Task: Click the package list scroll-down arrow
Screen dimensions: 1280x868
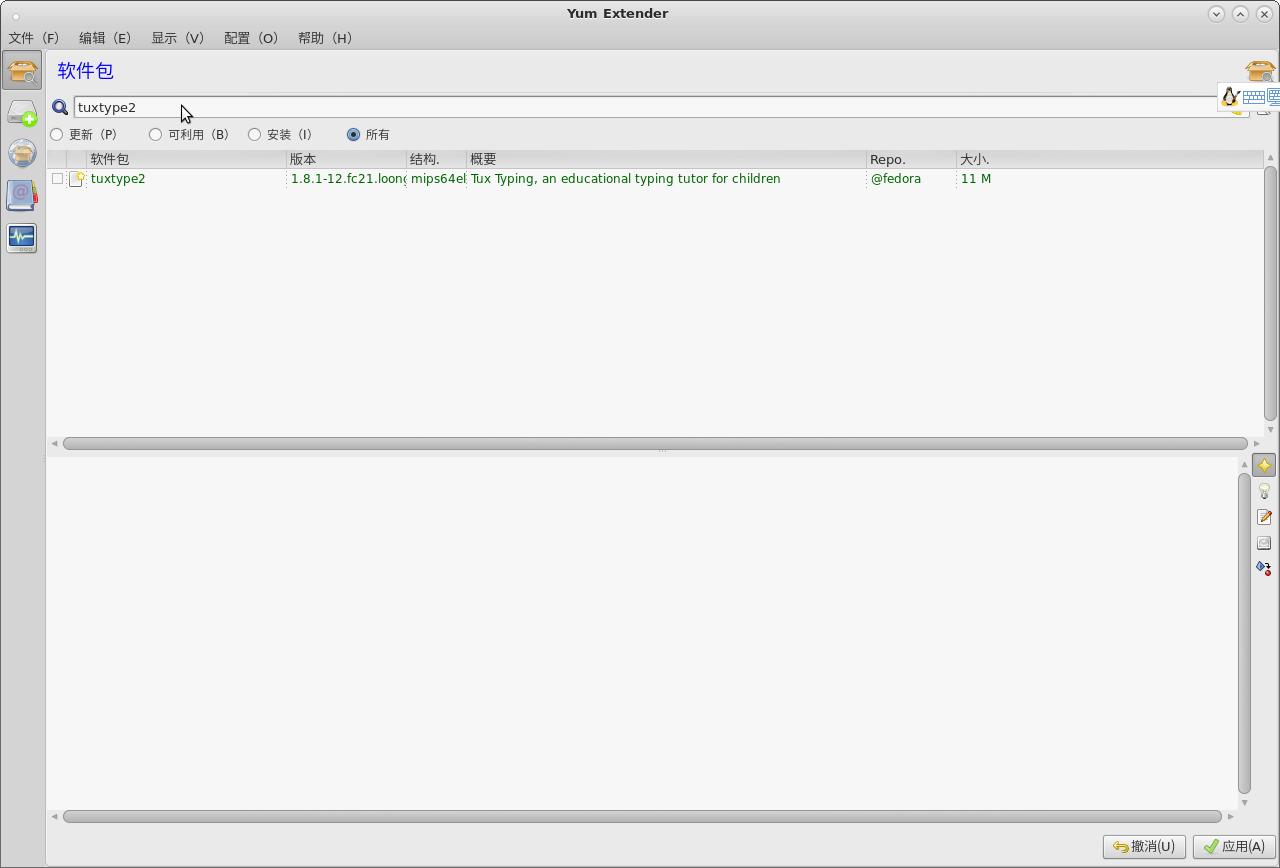Action: (1270, 430)
